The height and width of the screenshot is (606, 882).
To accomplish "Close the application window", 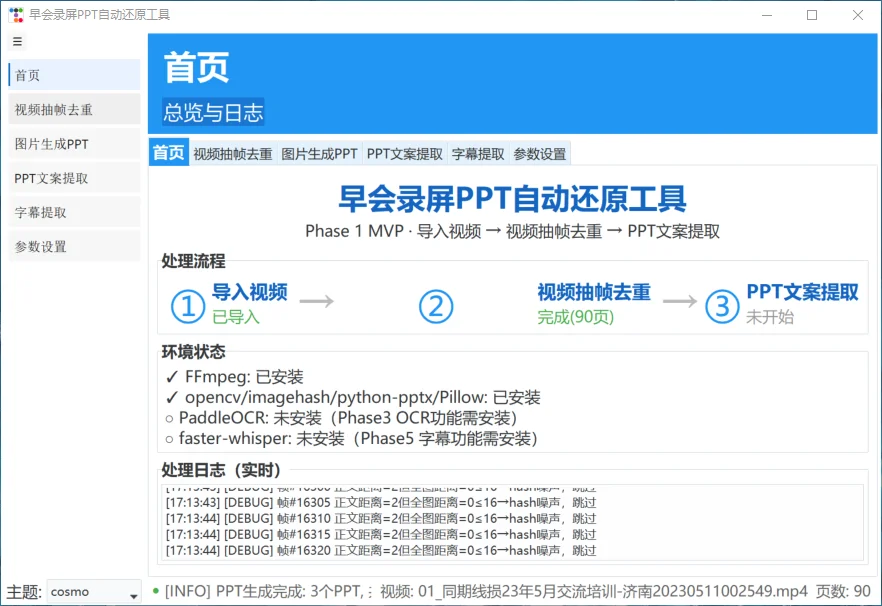I will [857, 15].
